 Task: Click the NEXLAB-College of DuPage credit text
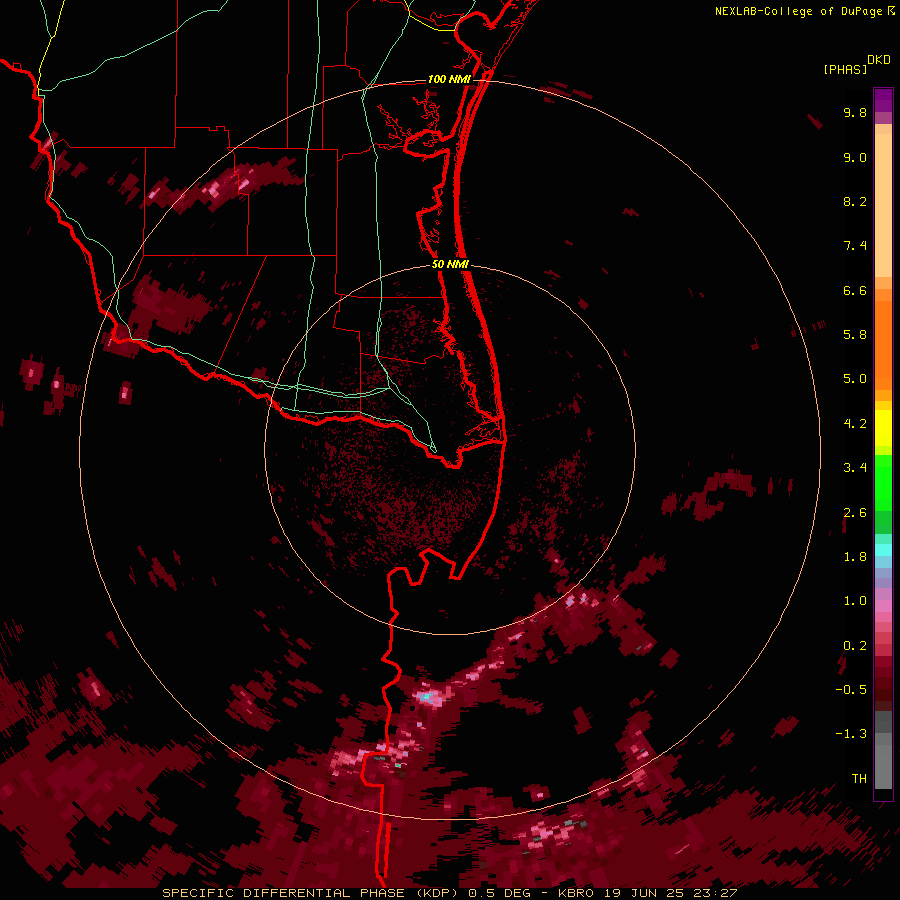804,11
